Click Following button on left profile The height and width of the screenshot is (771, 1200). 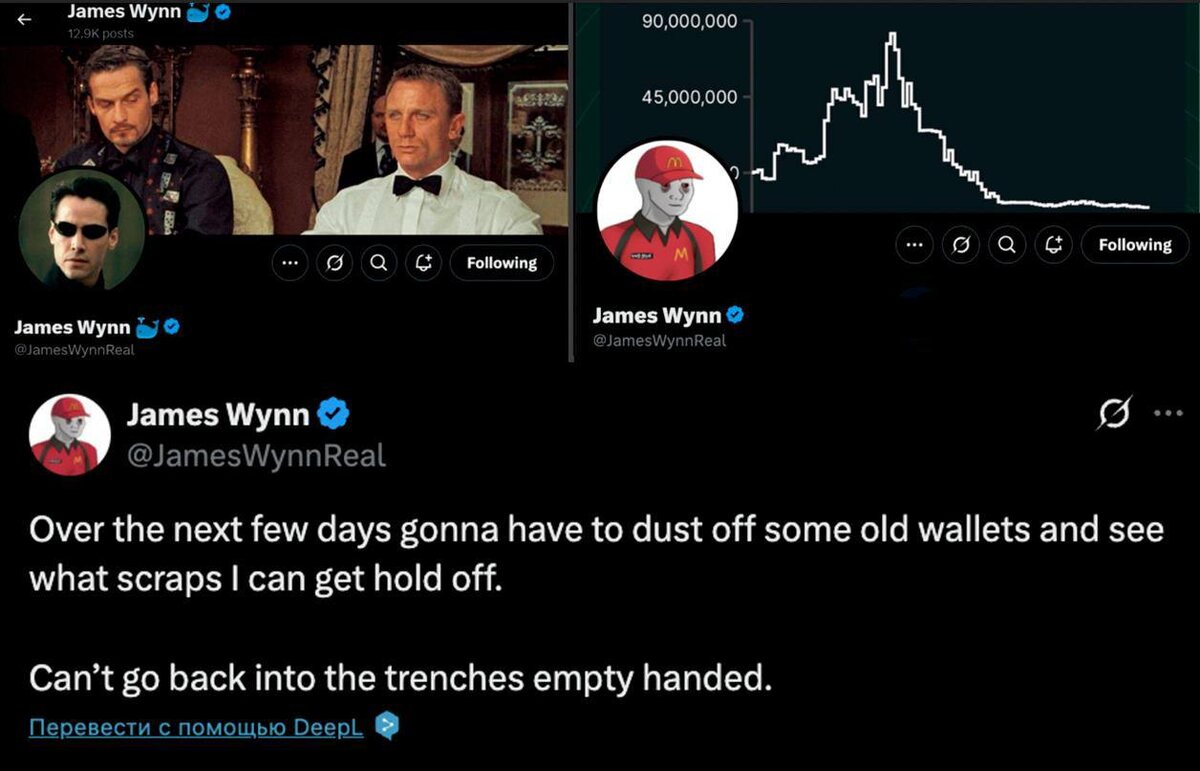click(501, 263)
